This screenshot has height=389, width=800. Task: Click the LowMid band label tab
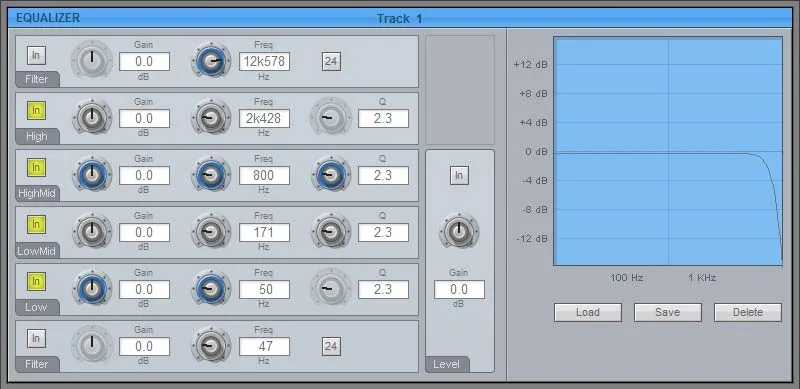pos(37,251)
